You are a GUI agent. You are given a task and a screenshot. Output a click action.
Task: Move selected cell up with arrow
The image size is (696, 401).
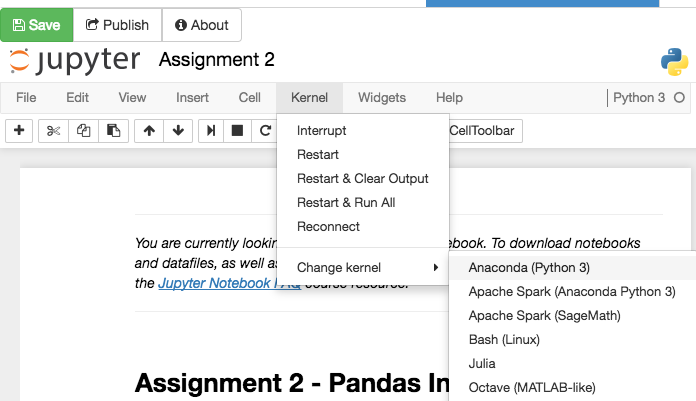coord(149,131)
